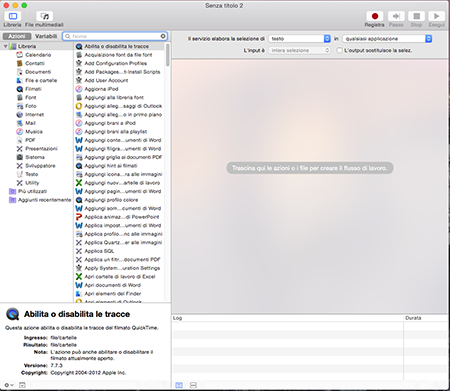
Task: Select Internet category in library
Action: point(35,115)
